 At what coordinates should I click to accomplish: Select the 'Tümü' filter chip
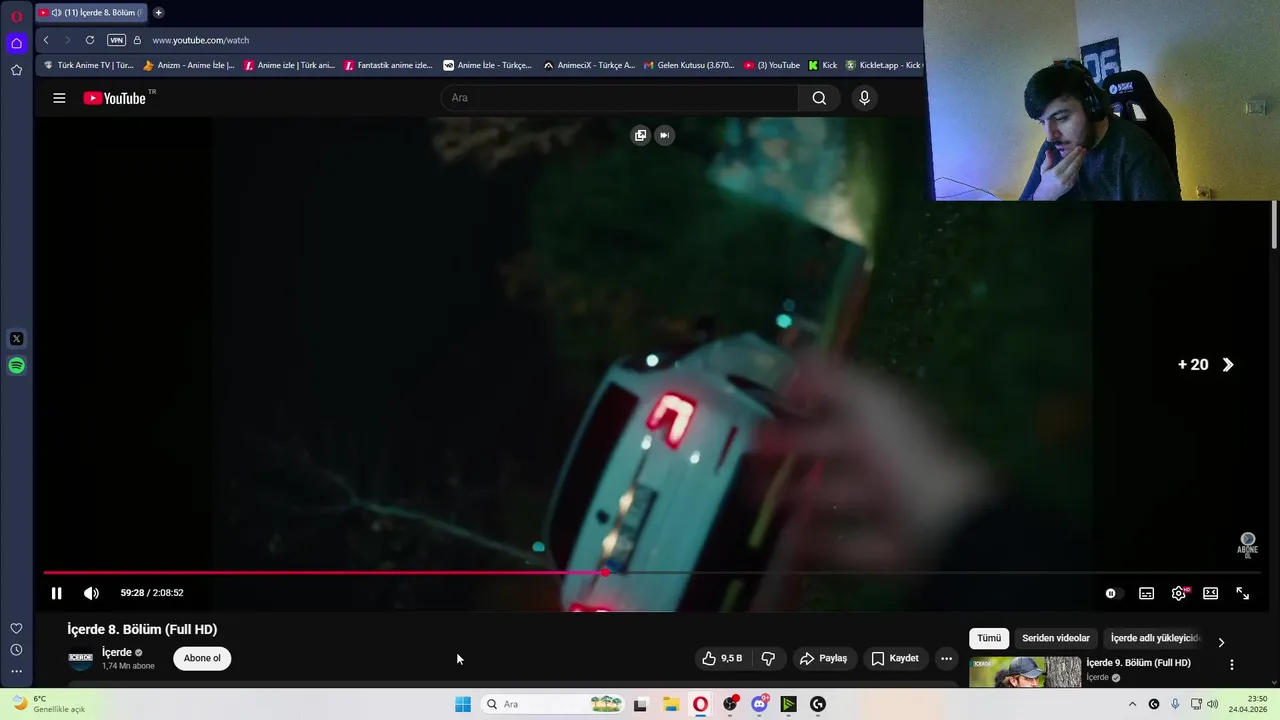coord(989,638)
